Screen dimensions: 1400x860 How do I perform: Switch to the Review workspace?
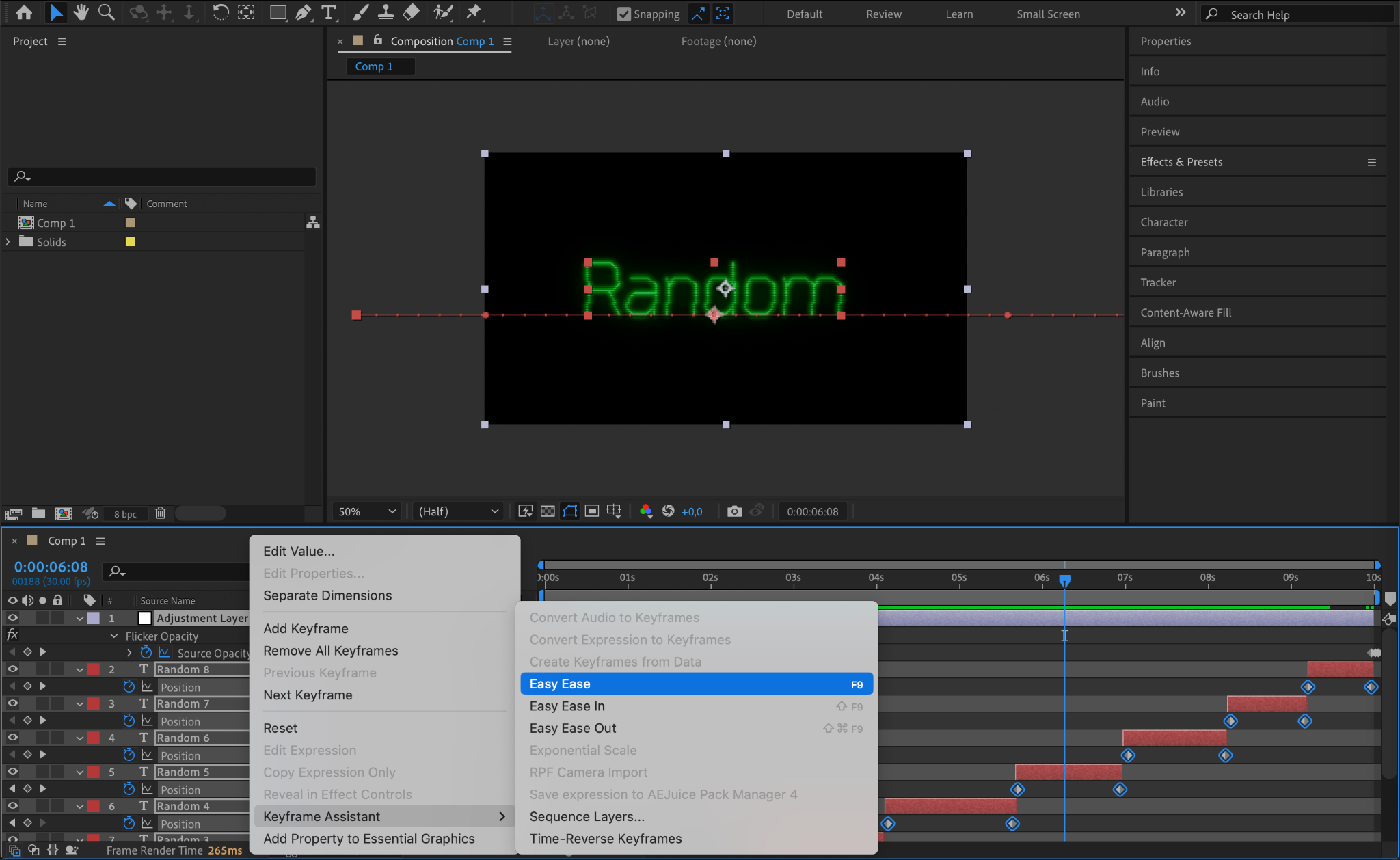tap(883, 14)
